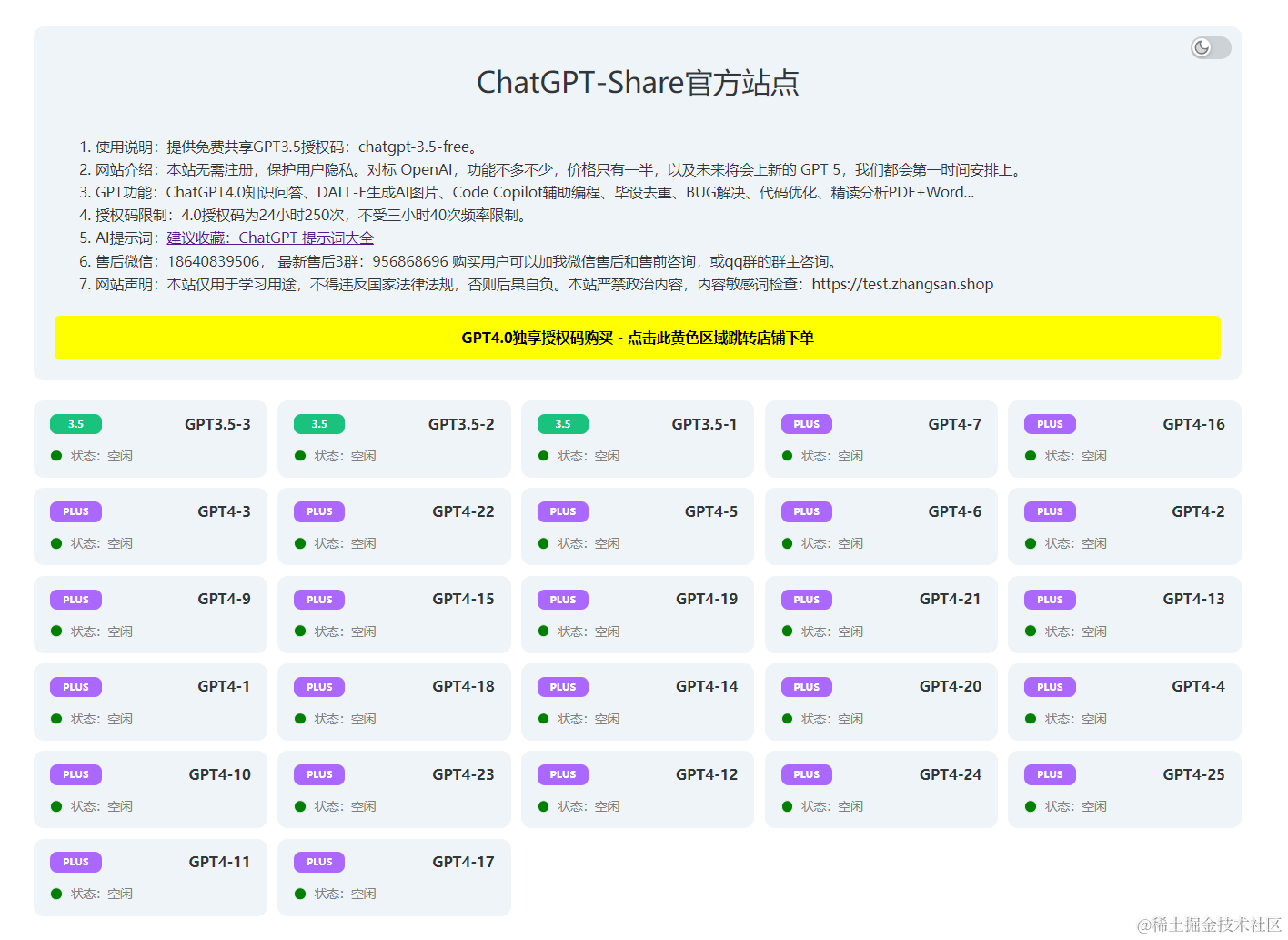
Task: Click the PLUS badge on GPT4-16
Action: 1050,424
